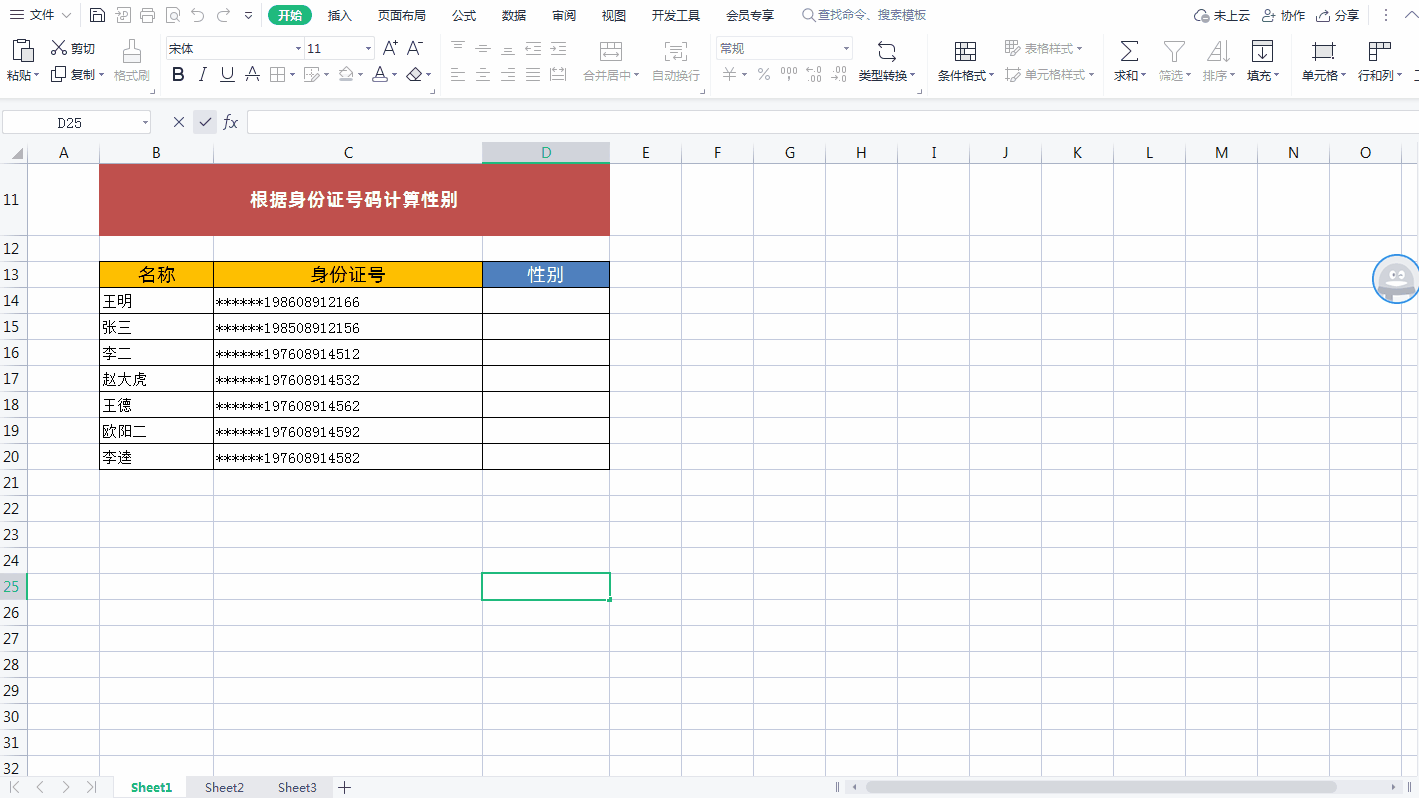
Task: Increase font size with A+ icon
Action: coord(390,48)
